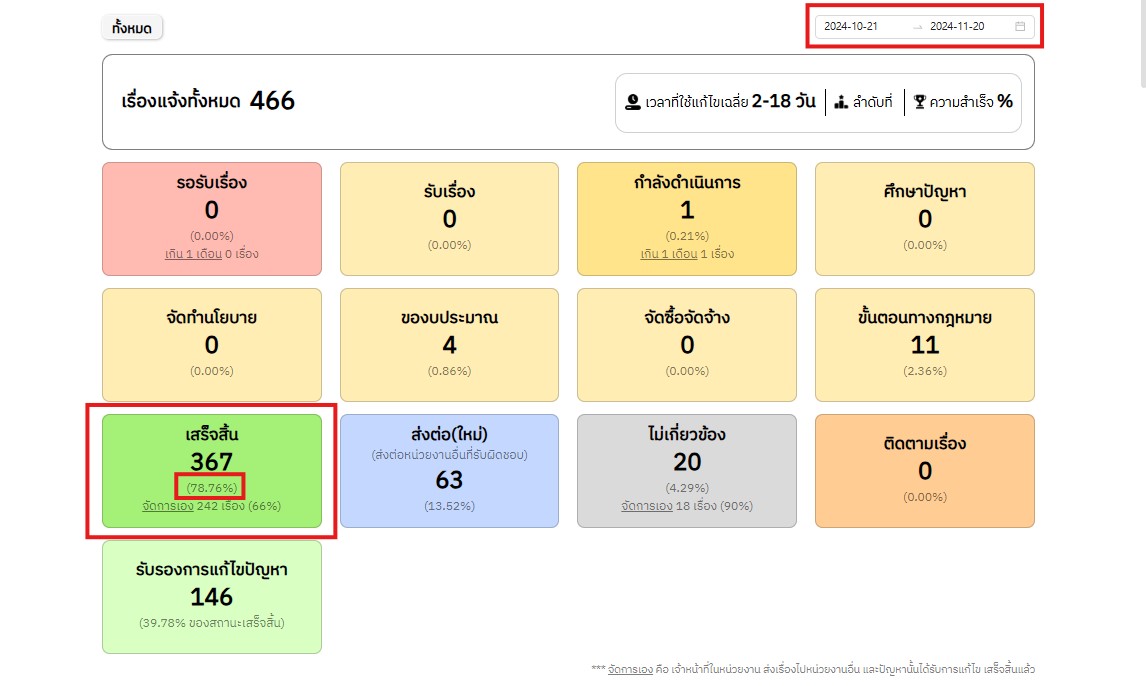The image size is (1146, 686).
Task: Click เกิน 1 เดือน link in กำลังดำเนินการ card
Action: [x=669, y=254]
